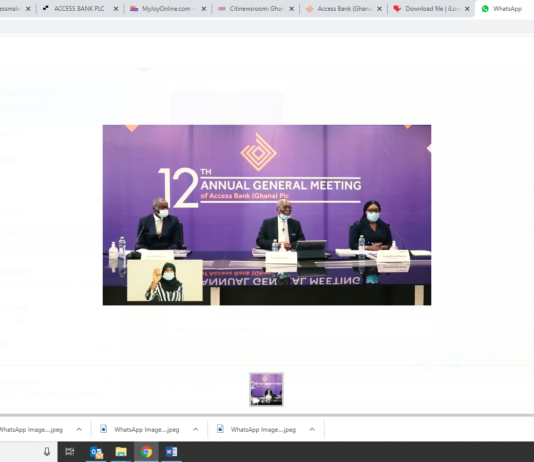Close the leftmost partially visible tab
The height and width of the screenshot is (462, 534).
point(28,9)
